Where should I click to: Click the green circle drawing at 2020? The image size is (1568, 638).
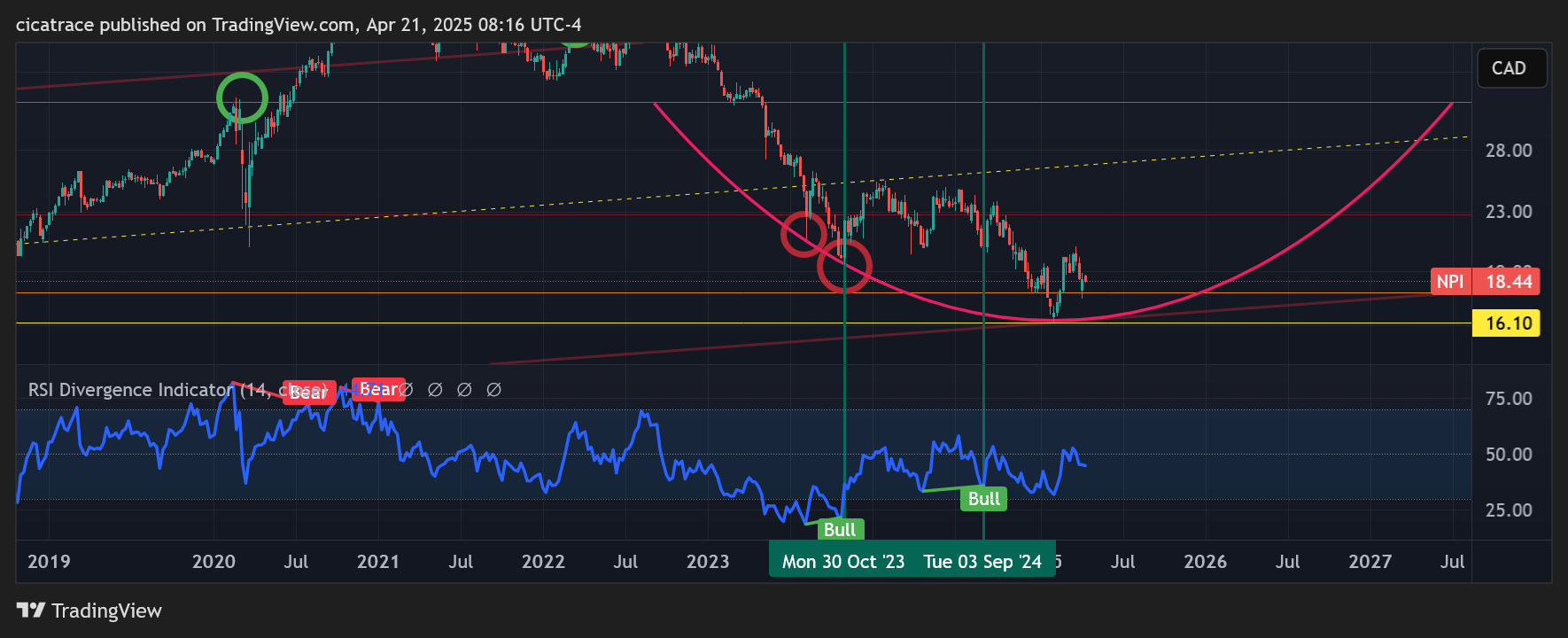[242, 98]
